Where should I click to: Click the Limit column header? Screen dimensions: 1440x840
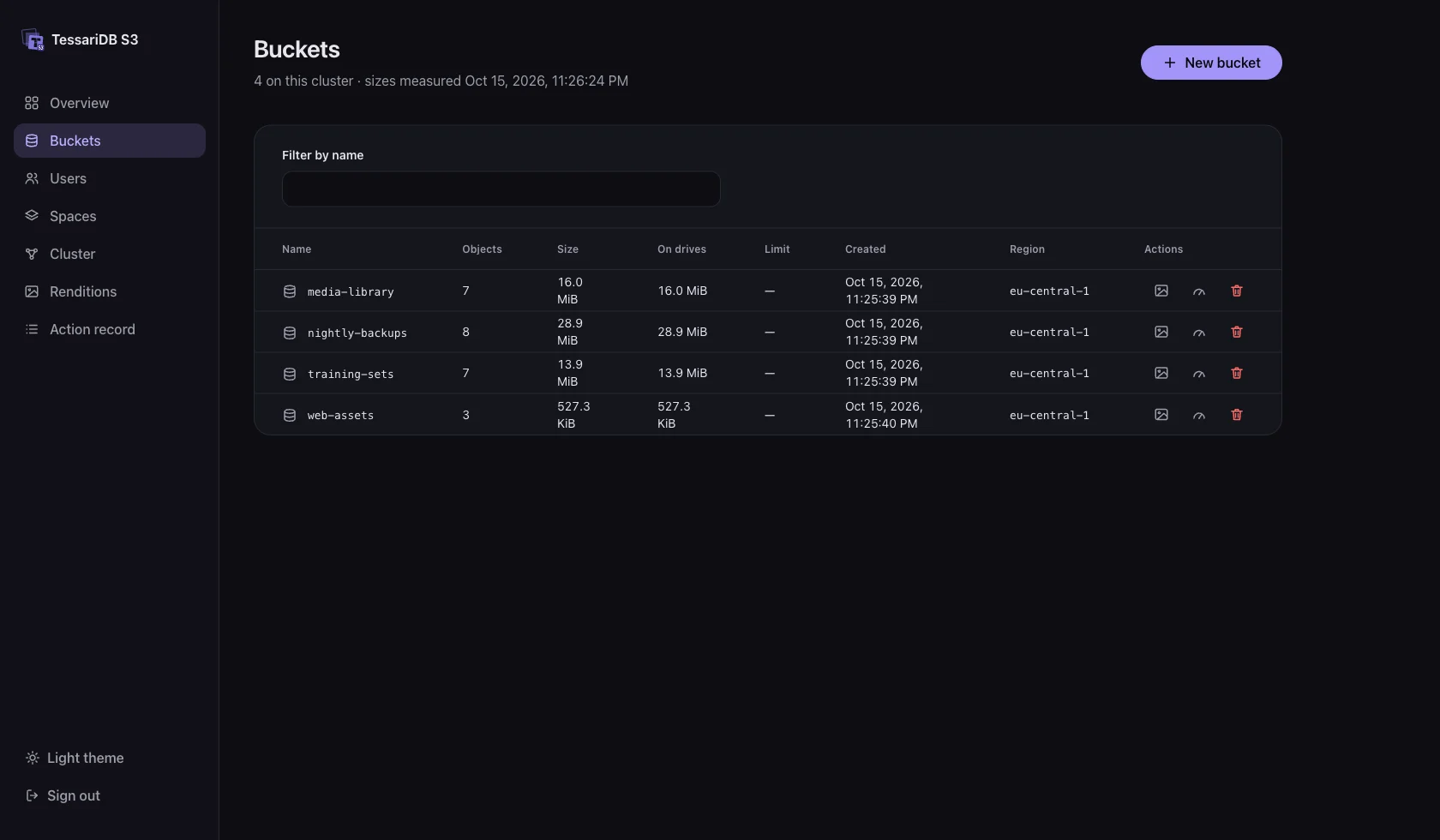point(777,249)
